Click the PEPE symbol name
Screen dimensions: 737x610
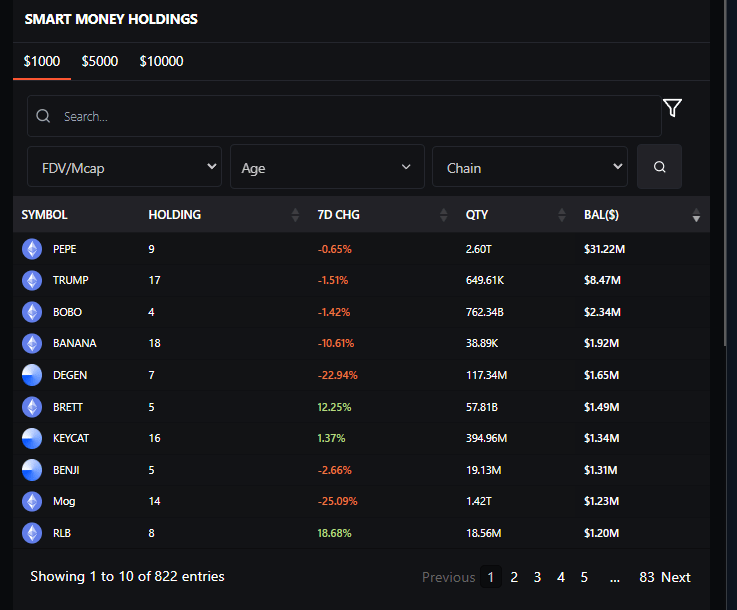pyautogui.click(x=64, y=249)
